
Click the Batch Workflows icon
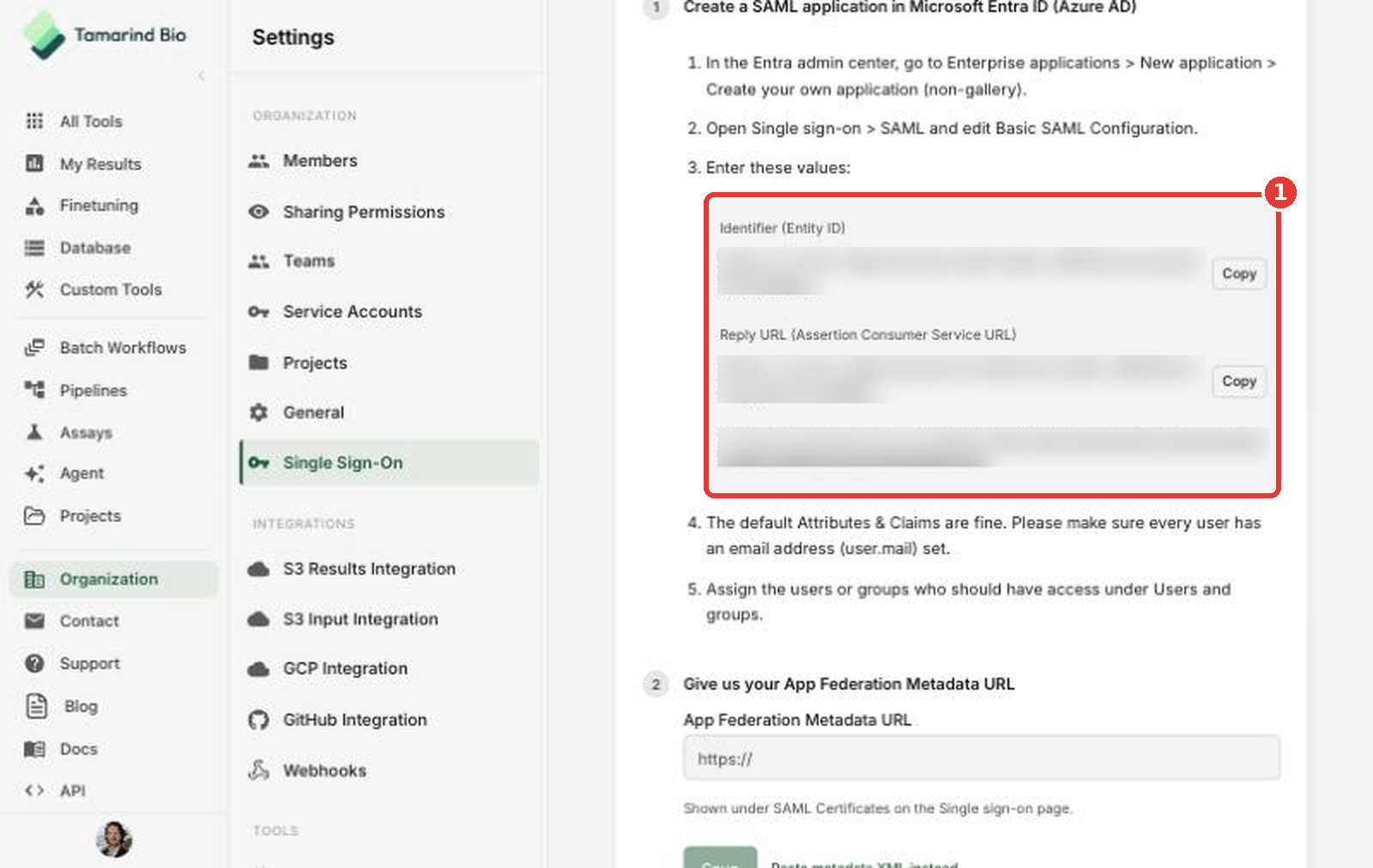(x=34, y=347)
